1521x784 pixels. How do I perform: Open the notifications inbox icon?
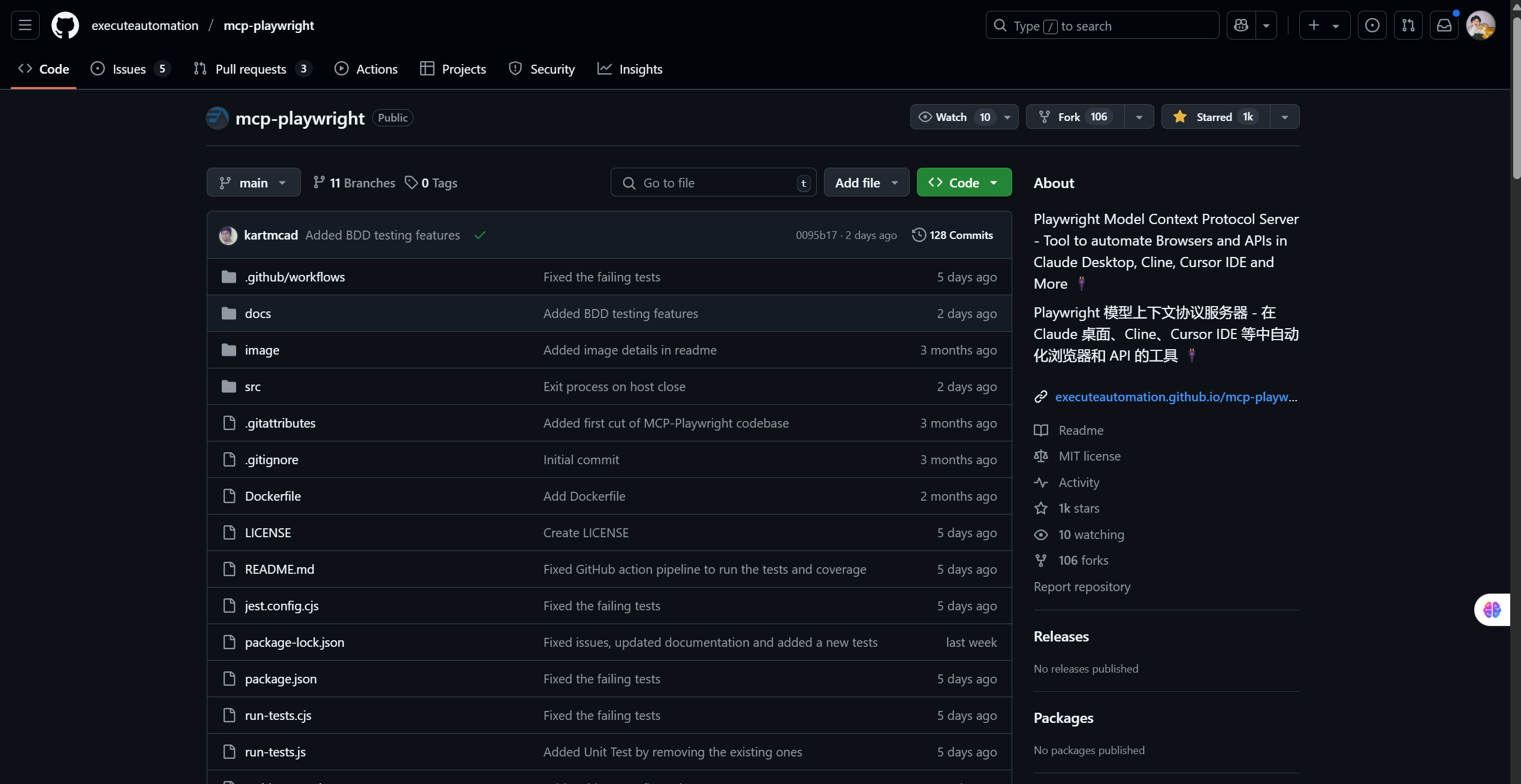point(1444,25)
